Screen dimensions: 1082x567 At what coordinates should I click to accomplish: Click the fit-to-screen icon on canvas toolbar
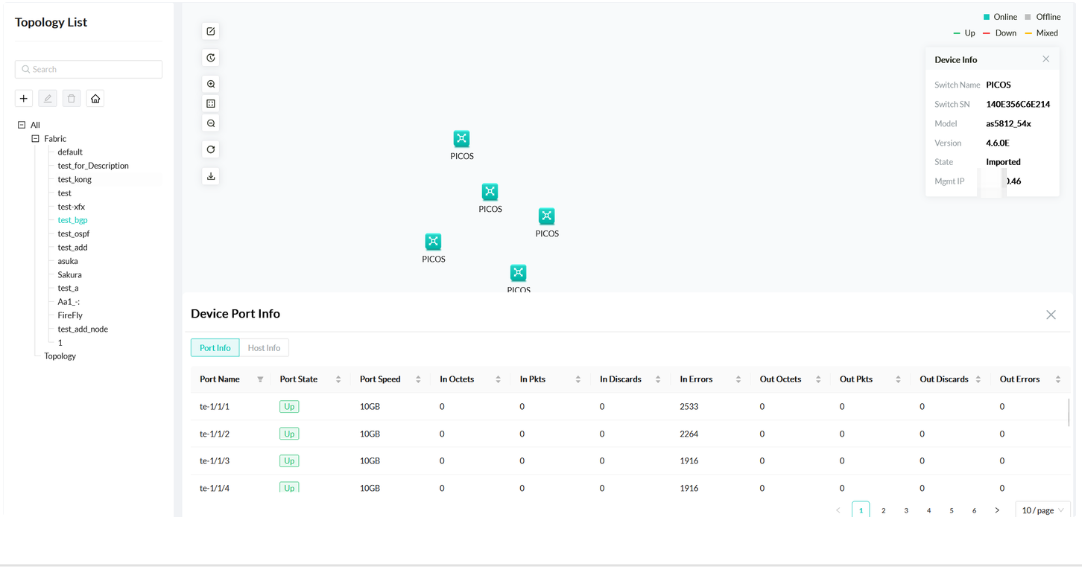[211, 104]
